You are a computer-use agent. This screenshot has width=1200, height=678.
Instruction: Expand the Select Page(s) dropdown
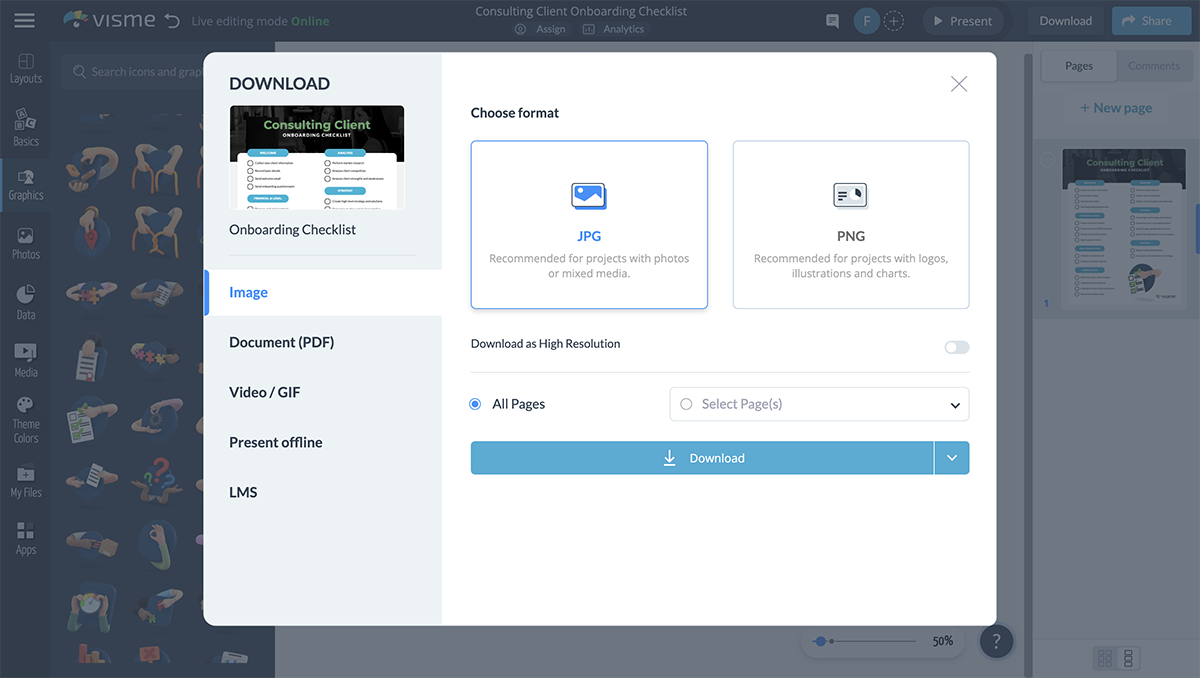coord(955,405)
